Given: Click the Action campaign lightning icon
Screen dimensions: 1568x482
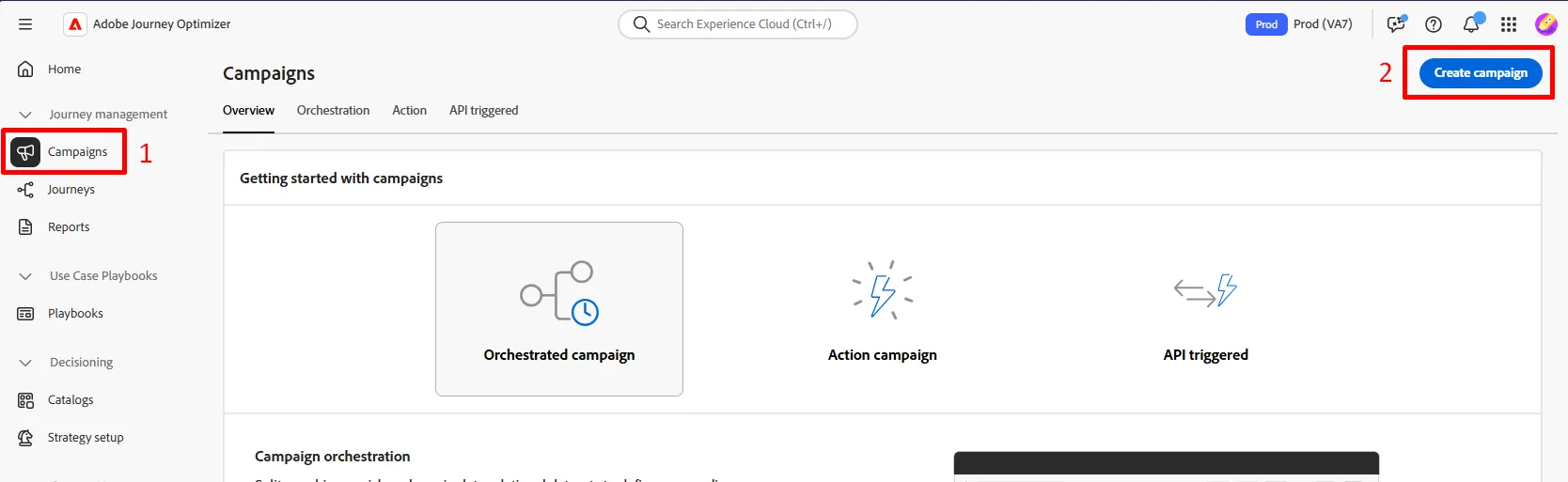Looking at the screenshot, I should click(883, 289).
